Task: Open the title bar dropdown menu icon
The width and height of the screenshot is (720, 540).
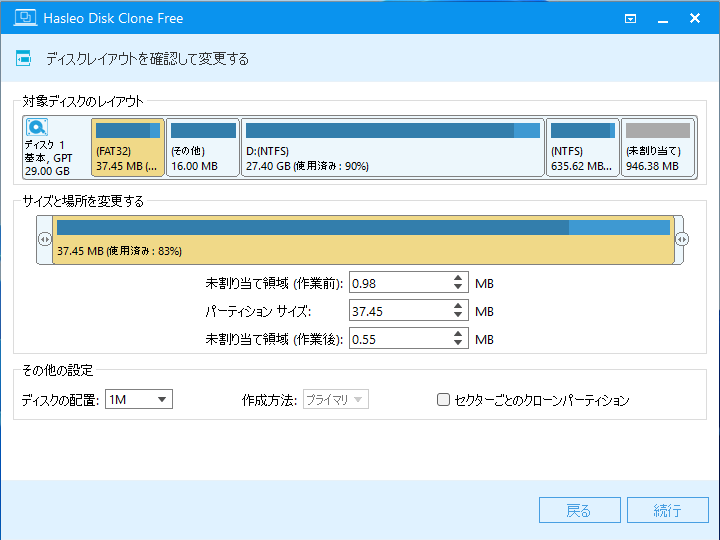Action: pyautogui.click(x=630, y=18)
